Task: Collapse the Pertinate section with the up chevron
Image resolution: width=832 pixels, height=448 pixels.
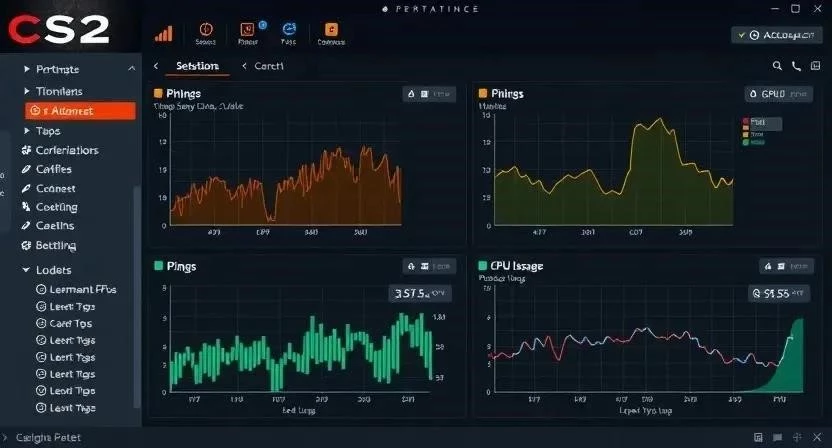Action: pyautogui.click(x=131, y=69)
